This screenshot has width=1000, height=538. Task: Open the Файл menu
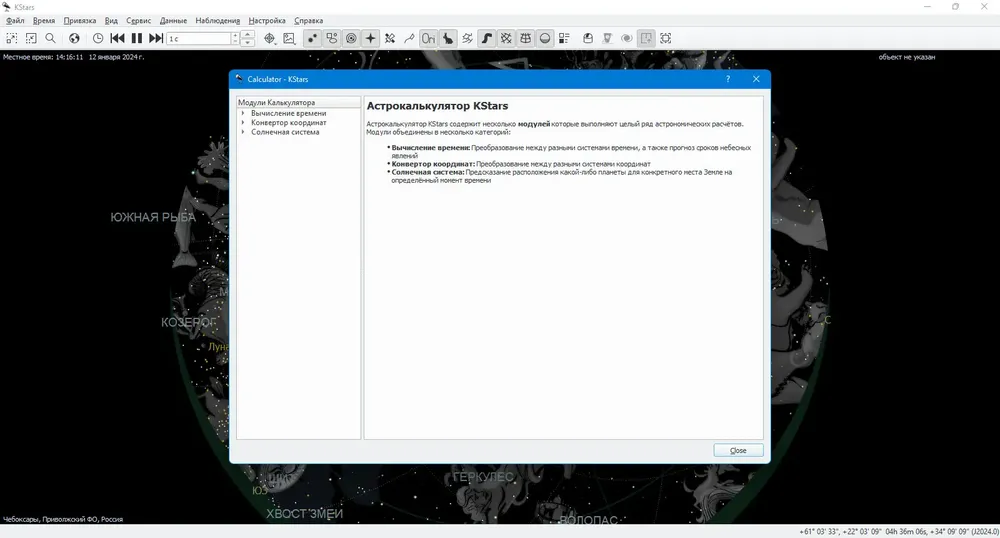click(15, 20)
